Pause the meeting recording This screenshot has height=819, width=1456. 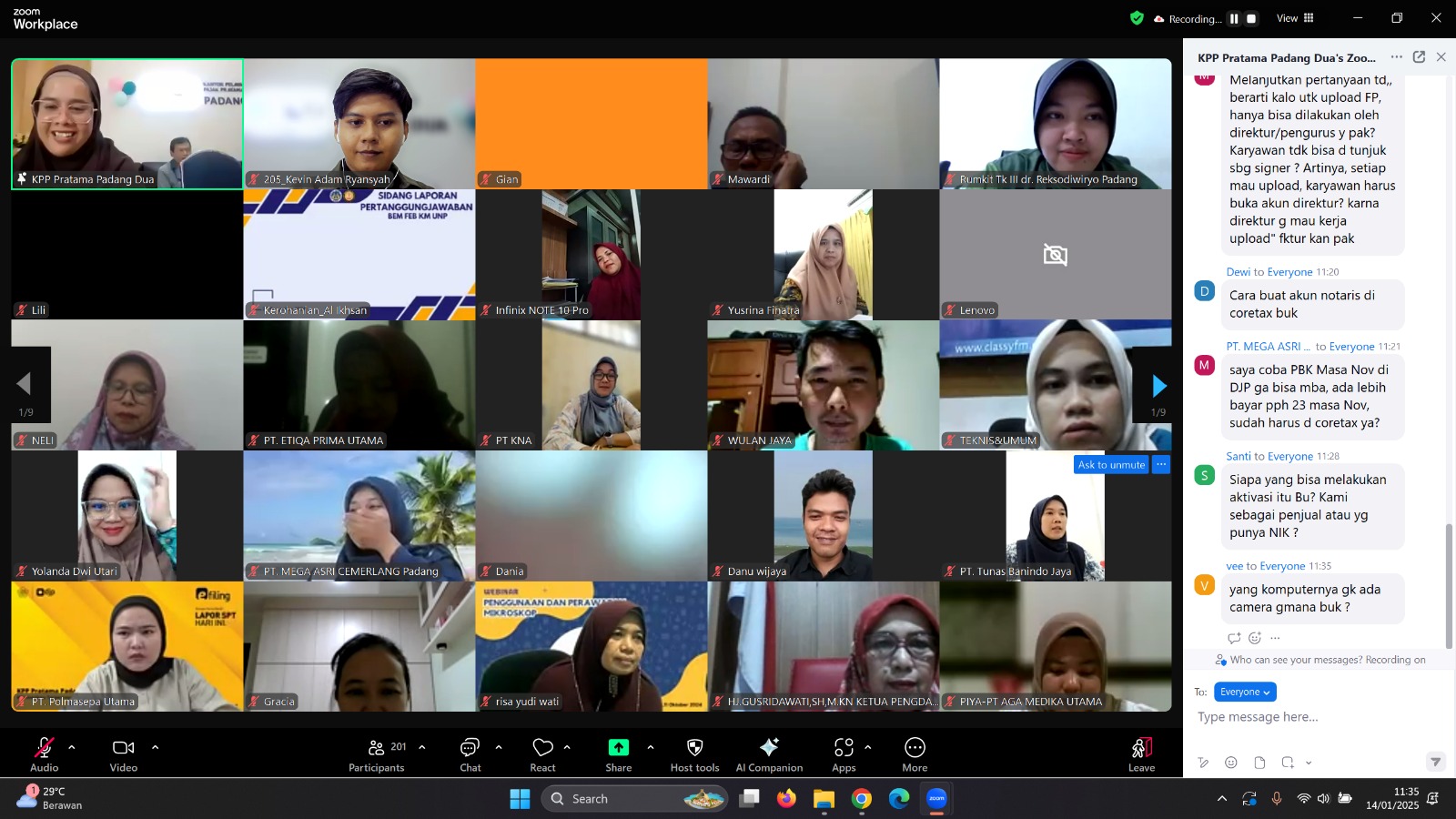click(1234, 18)
